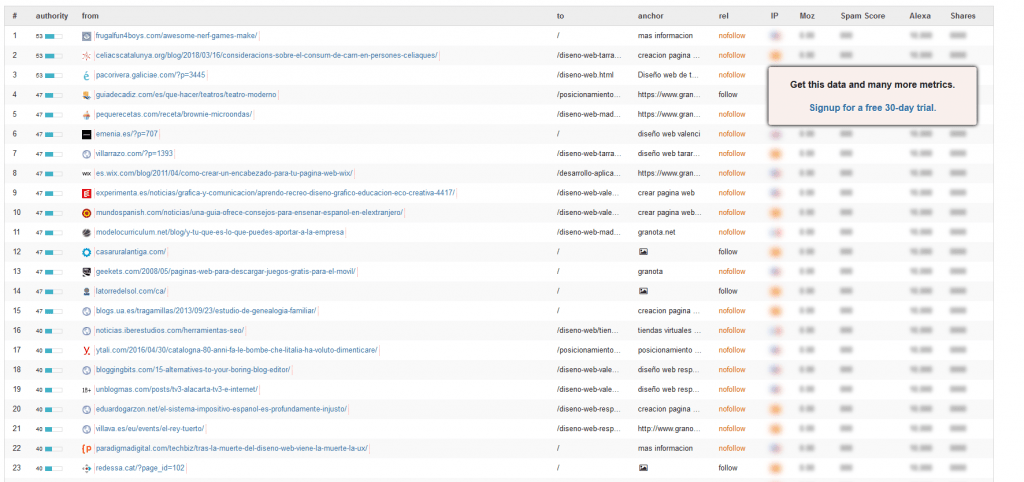Click the pacorivera.galiciae.com favicon icon
Image resolution: width=1024 pixels, height=482 pixels.
click(x=86, y=75)
